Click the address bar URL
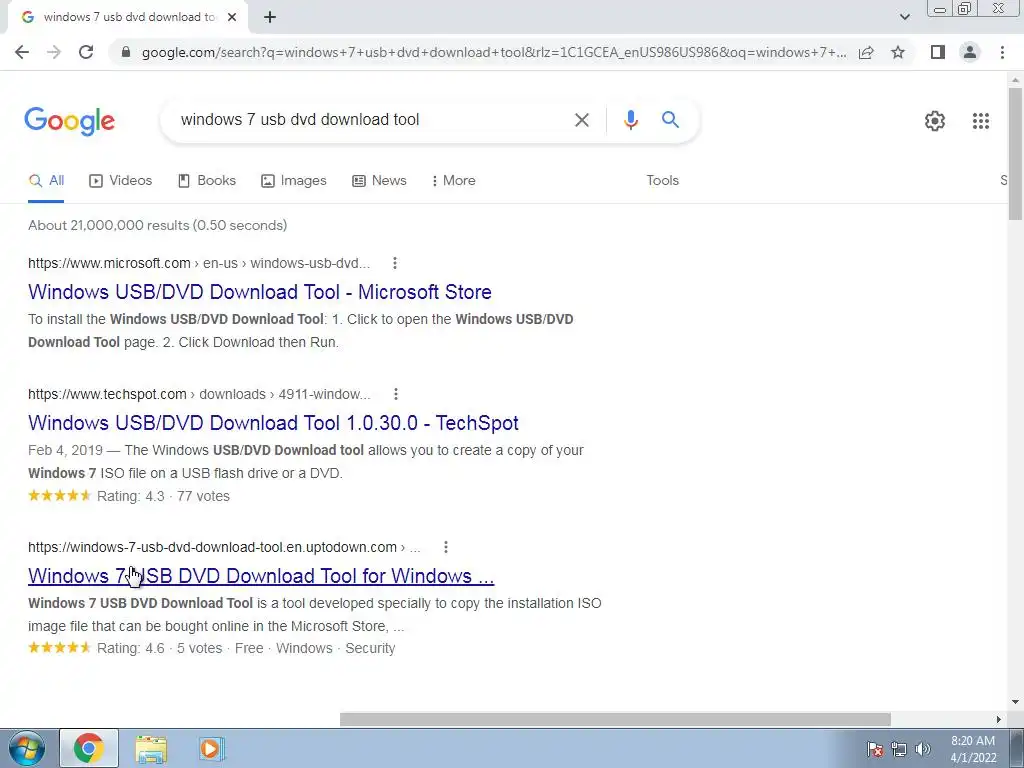 pyautogui.click(x=494, y=52)
